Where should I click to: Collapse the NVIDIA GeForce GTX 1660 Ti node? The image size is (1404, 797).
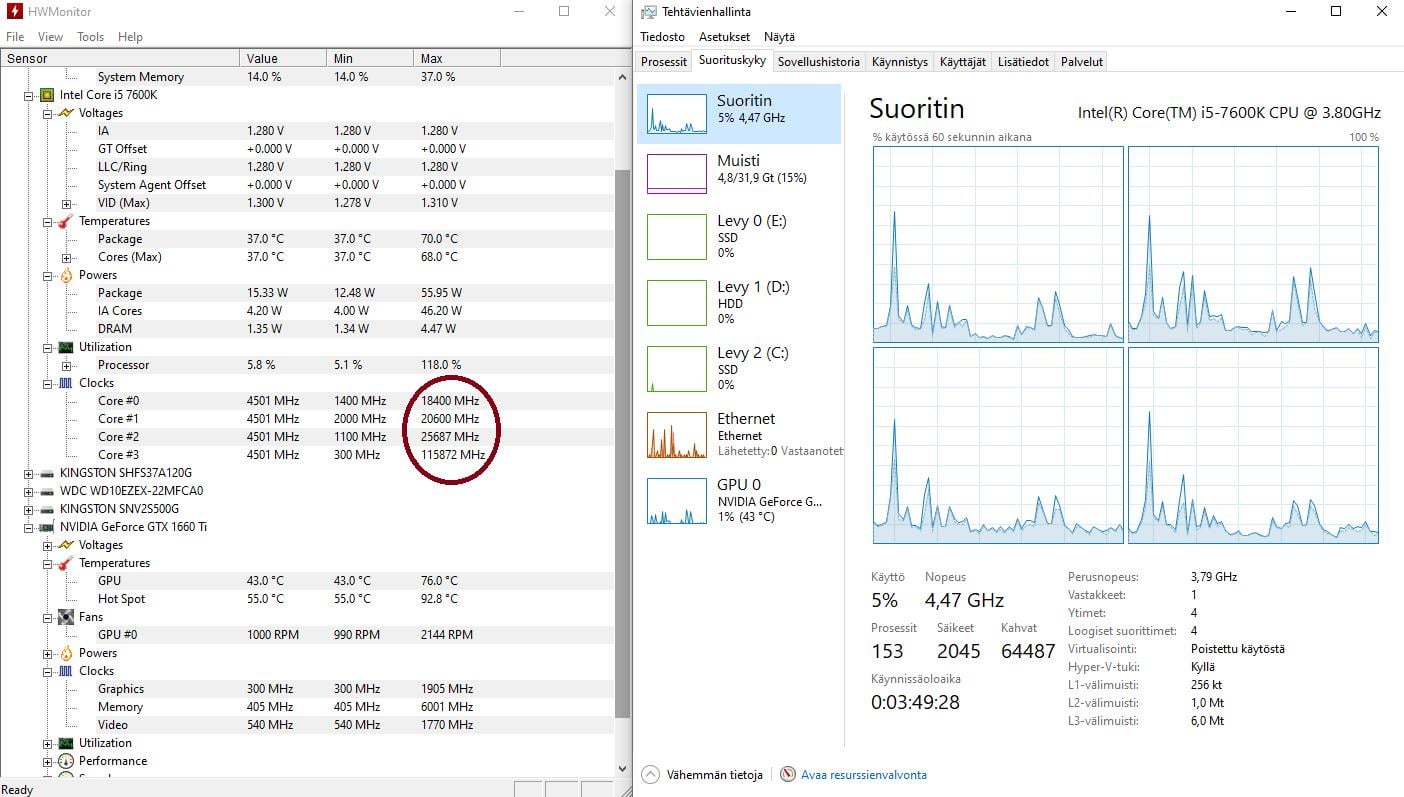tap(29, 527)
